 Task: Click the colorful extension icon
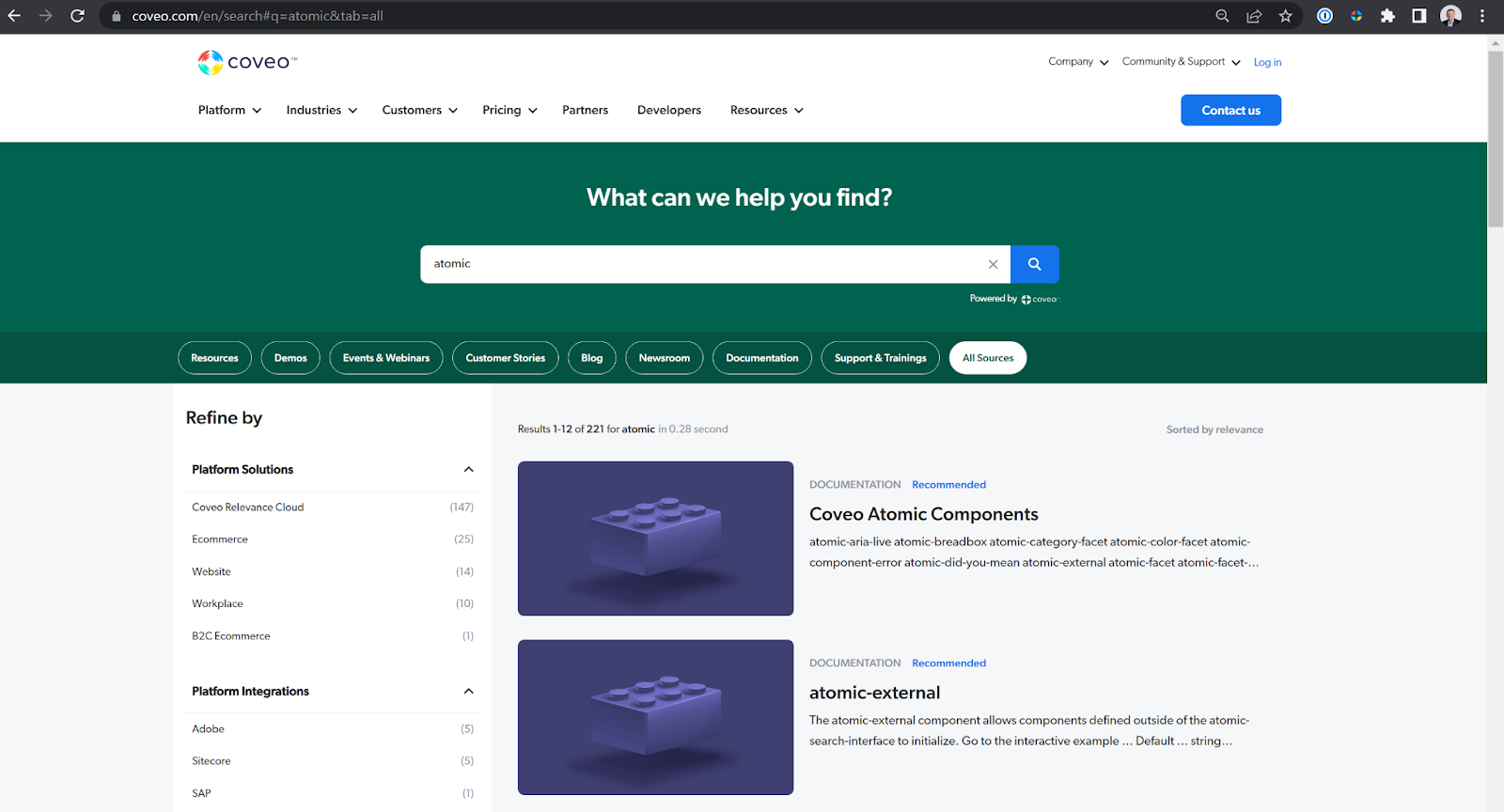1356,16
